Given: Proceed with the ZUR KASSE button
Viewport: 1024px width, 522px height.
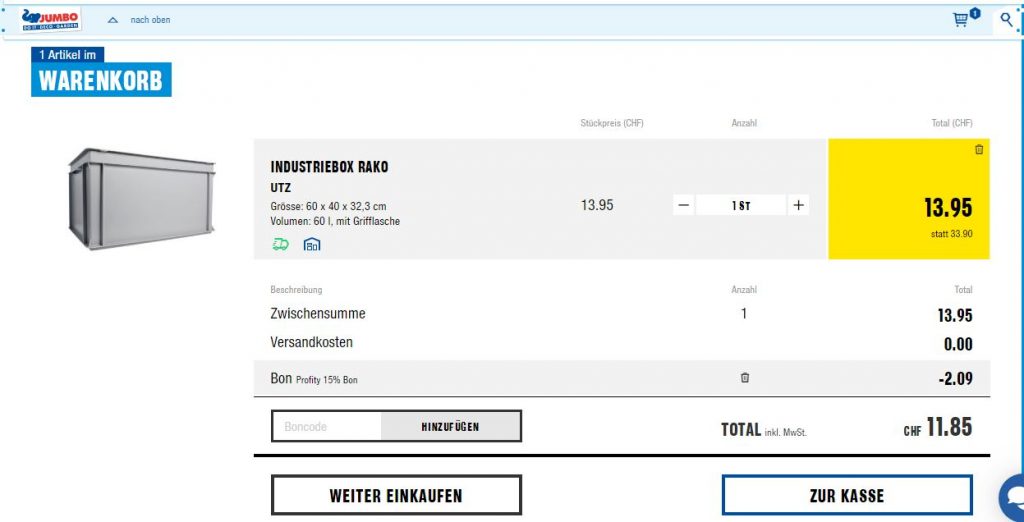Looking at the screenshot, I should 847,495.
